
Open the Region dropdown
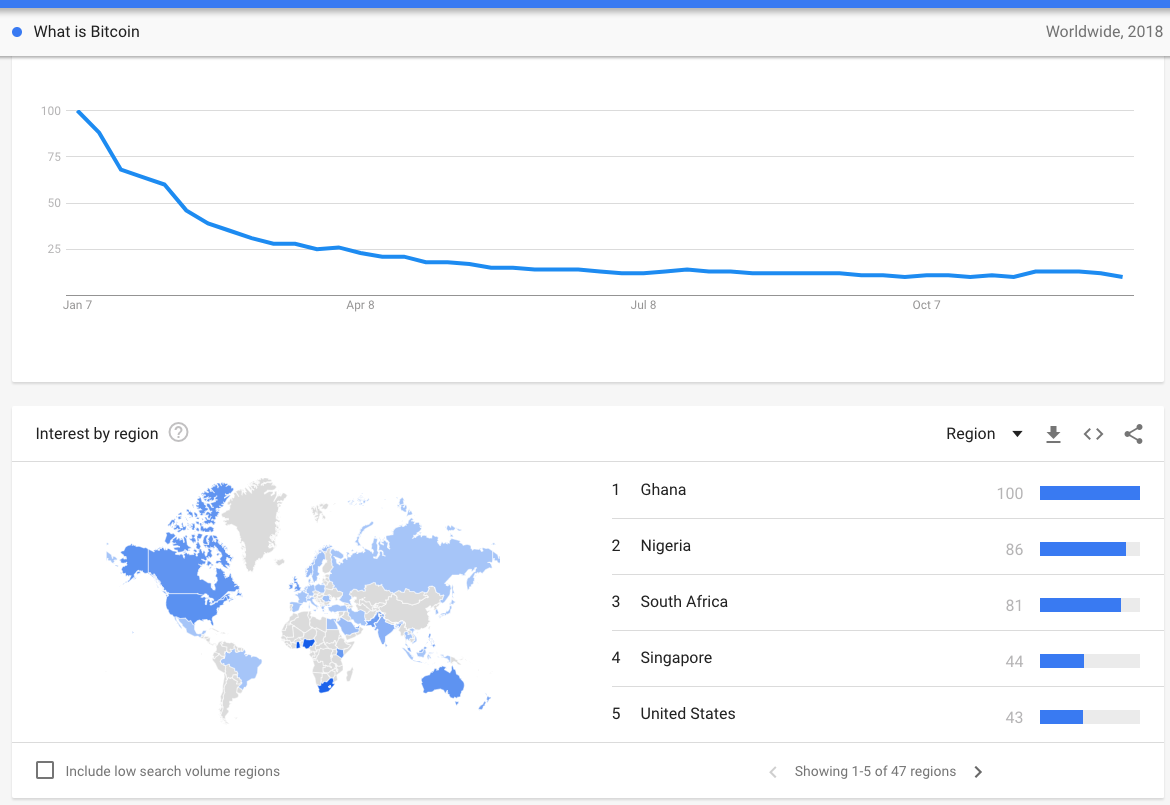[983, 434]
